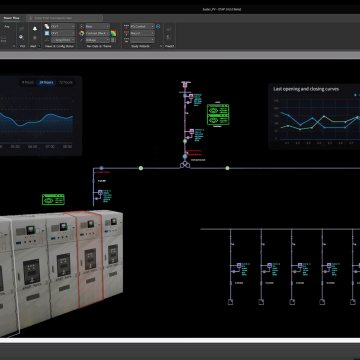Click the pen icon beside Voltage dropdown
Viewport: 360px width, 360px height.
point(82,40)
